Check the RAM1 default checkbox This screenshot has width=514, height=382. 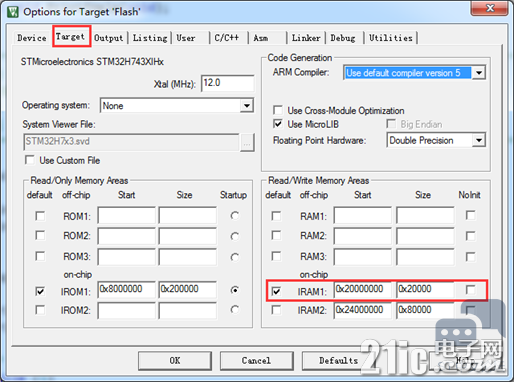276,216
